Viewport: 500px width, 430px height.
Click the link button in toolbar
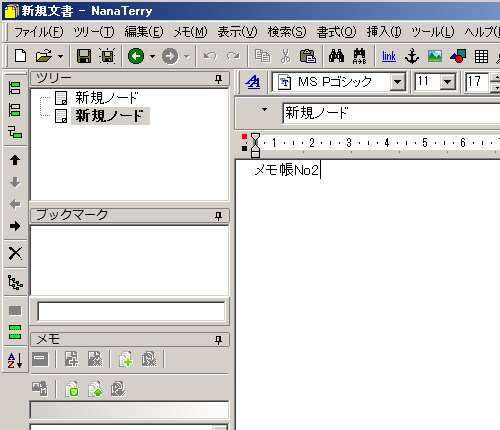389,56
